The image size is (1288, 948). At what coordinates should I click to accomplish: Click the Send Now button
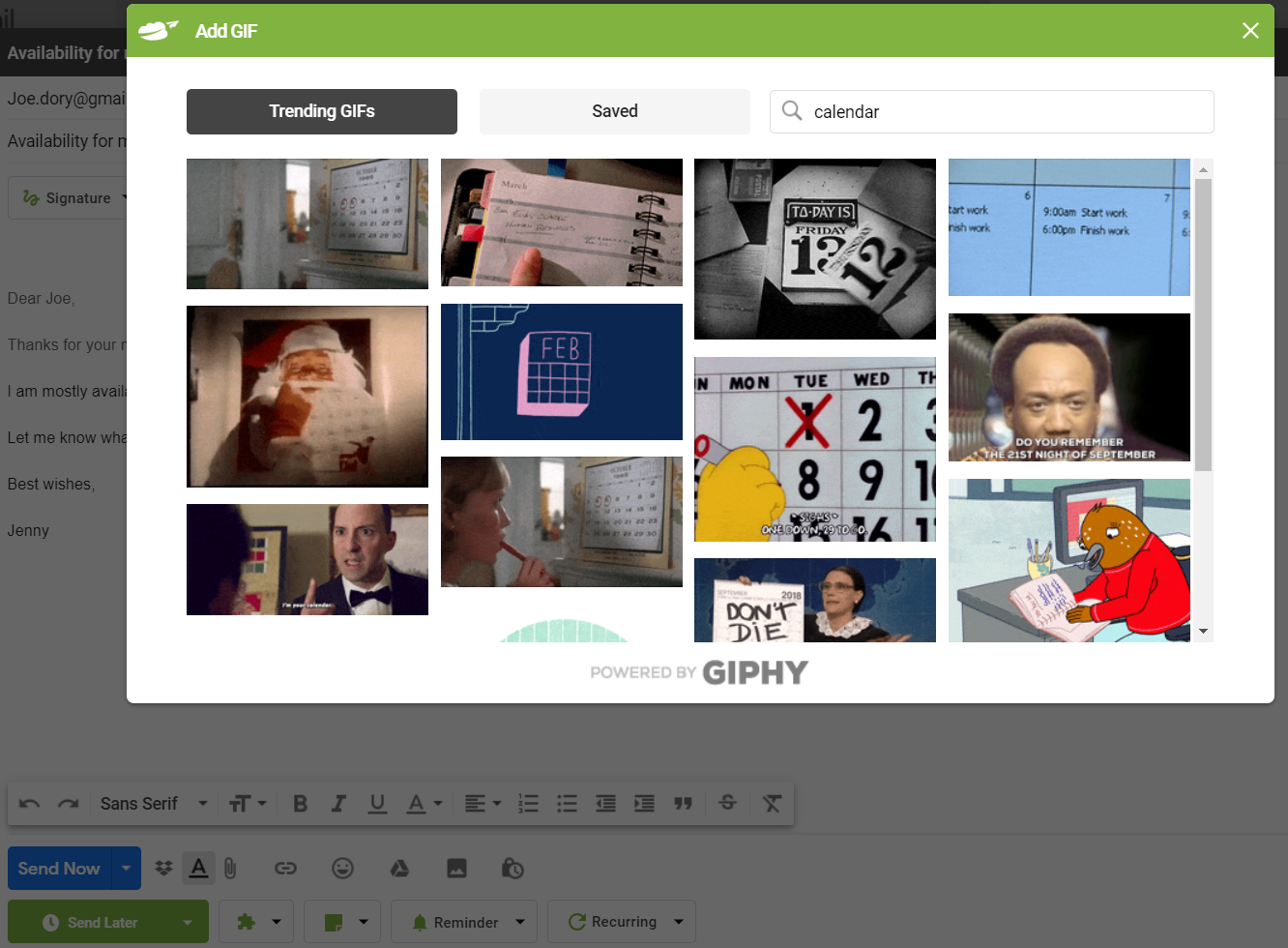pyautogui.click(x=59, y=869)
